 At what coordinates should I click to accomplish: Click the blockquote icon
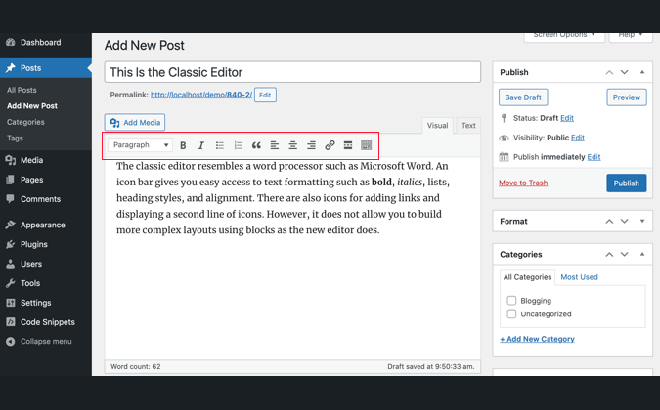pyautogui.click(x=256, y=145)
